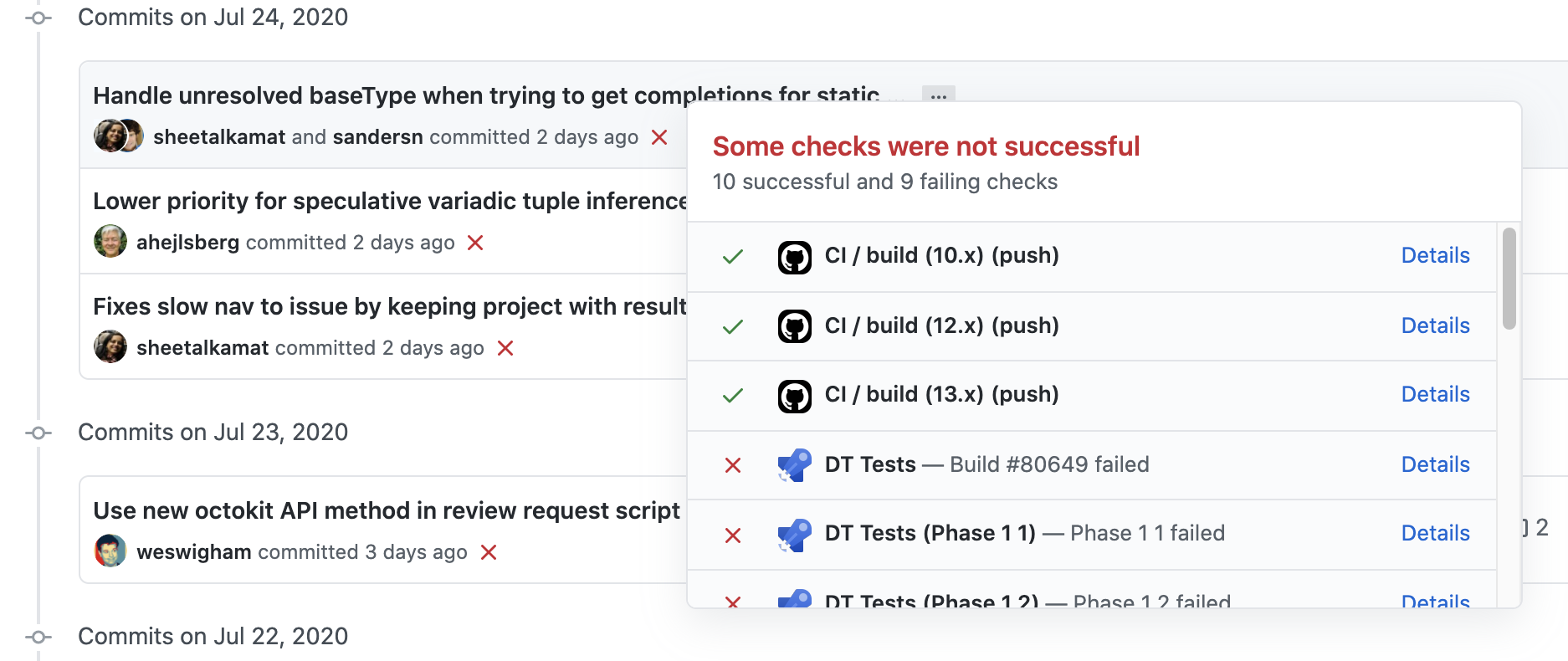Screen dimensions: 1568x661
Task: Open Details for CI build (13.x) check
Action: (x=1435, y=394)
